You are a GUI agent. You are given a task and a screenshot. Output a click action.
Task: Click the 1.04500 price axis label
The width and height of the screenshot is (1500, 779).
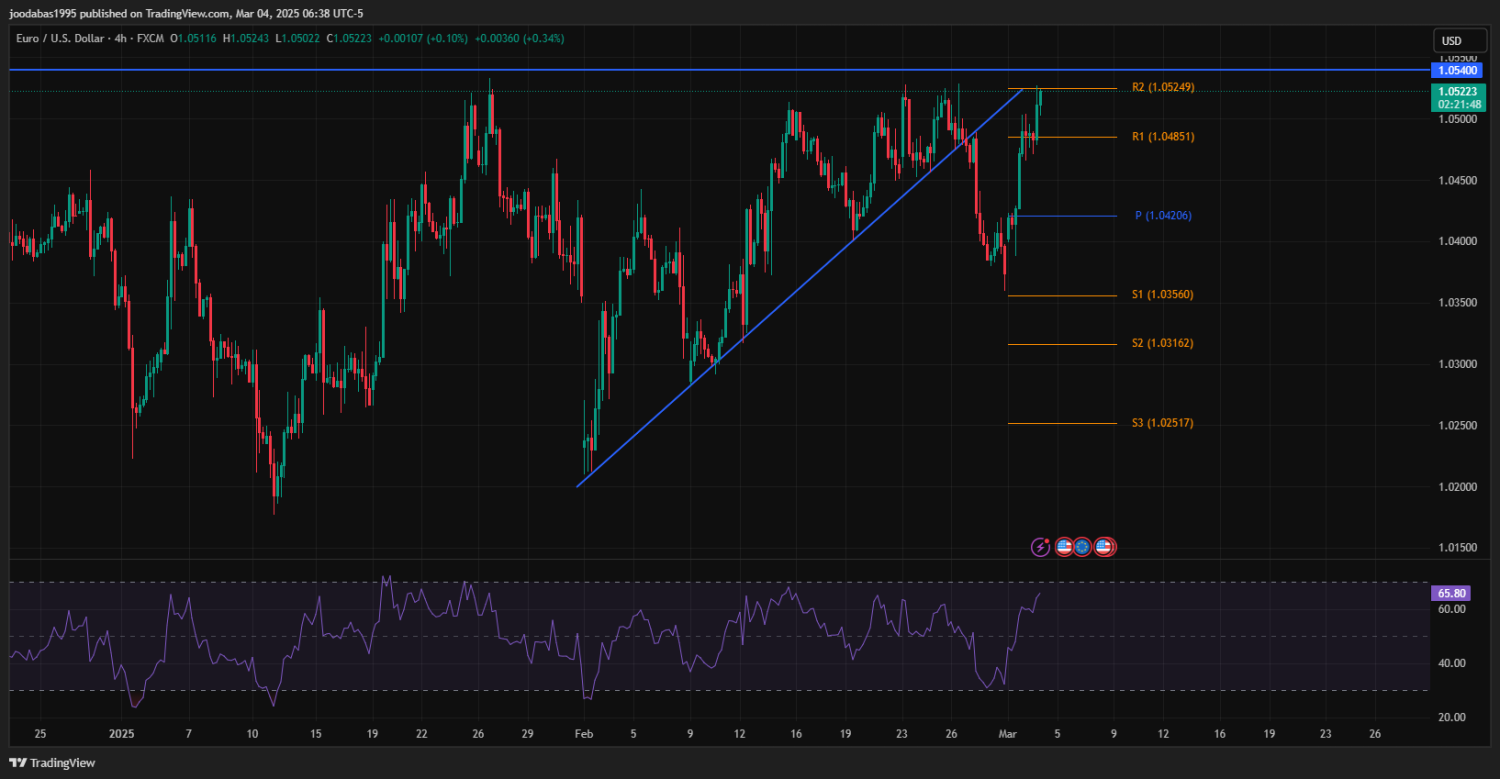(1456, 181)
